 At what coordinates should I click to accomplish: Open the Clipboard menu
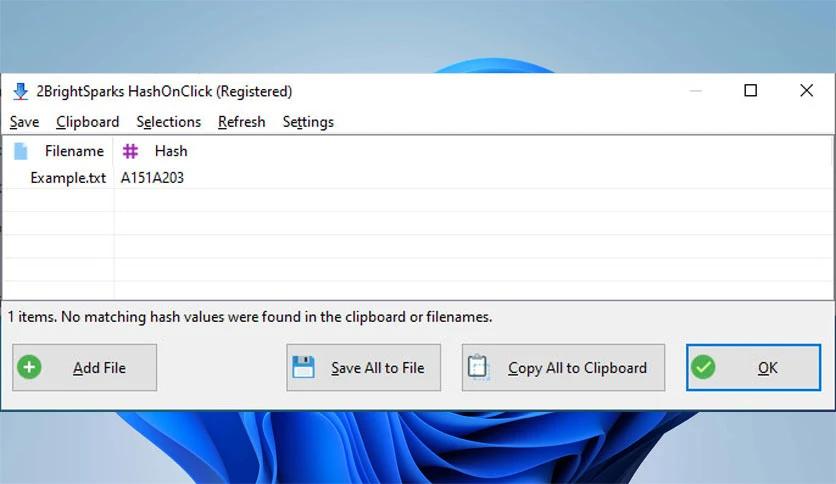[88, 122]
